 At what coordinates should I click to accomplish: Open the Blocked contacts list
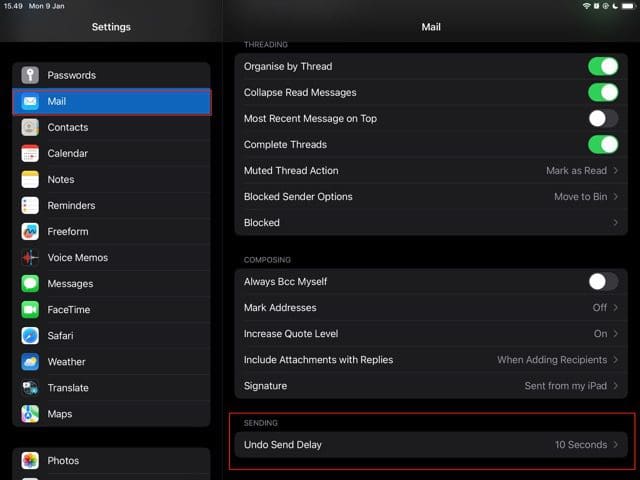[x=431, y=223]
